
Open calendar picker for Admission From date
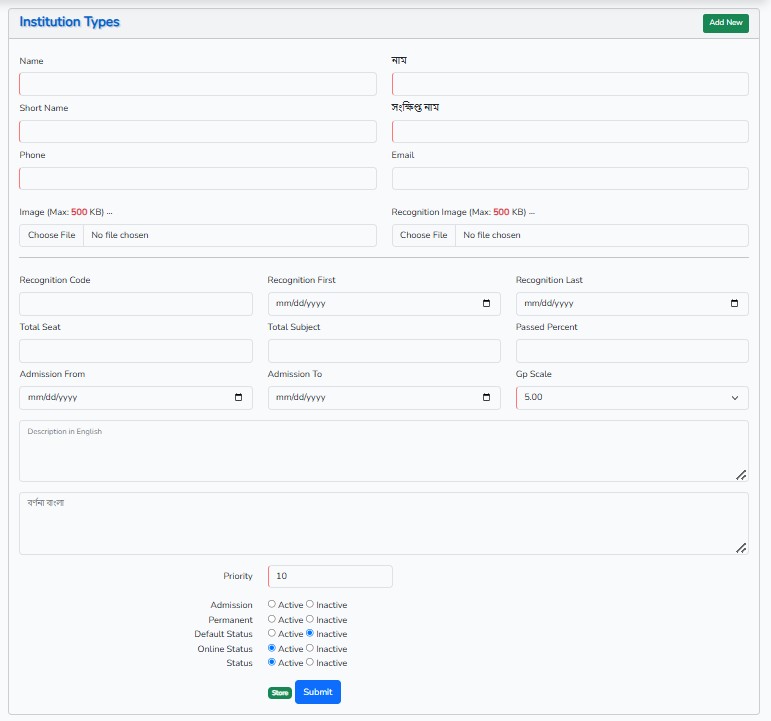point(238,398)
